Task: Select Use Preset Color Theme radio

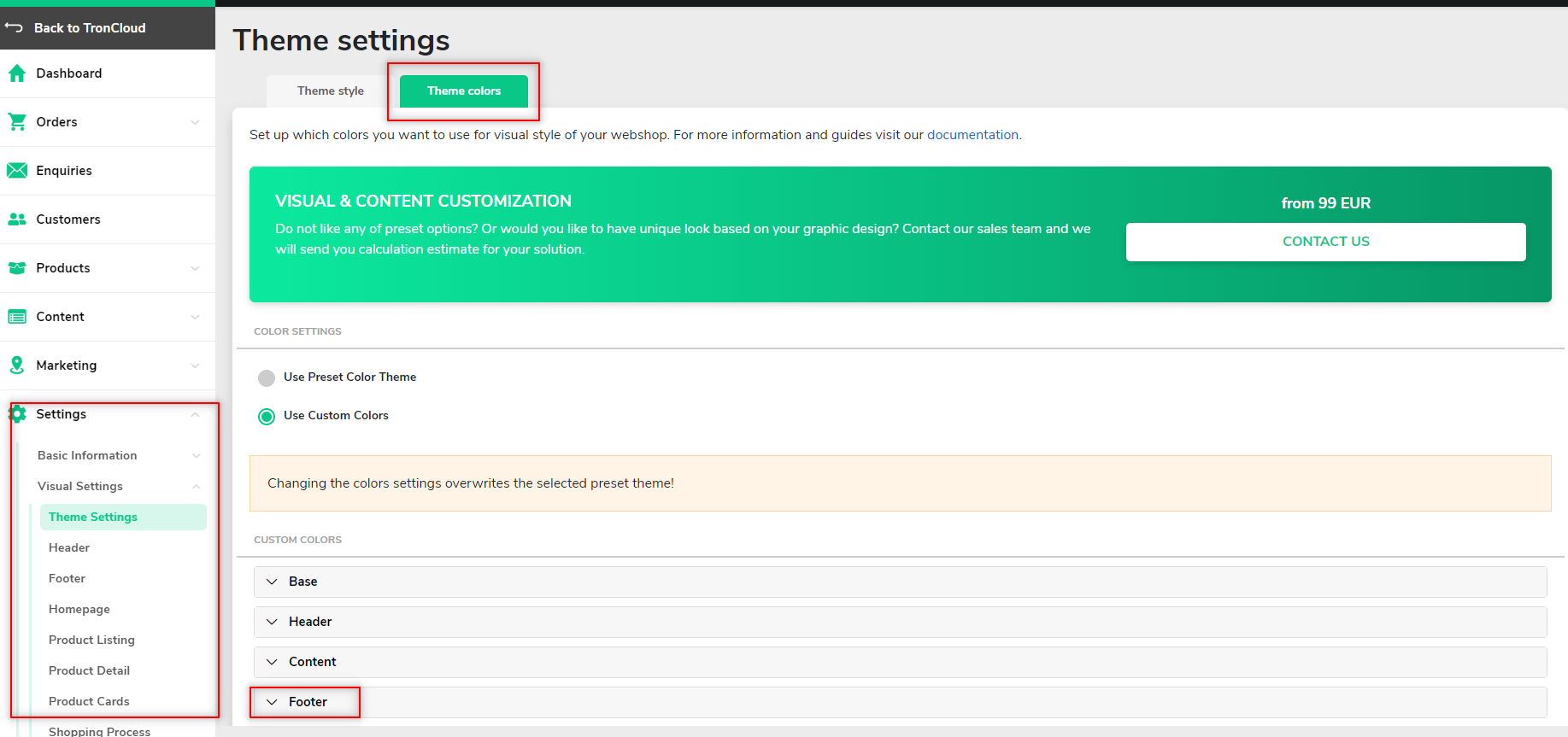Action: [x=267, y=377]
